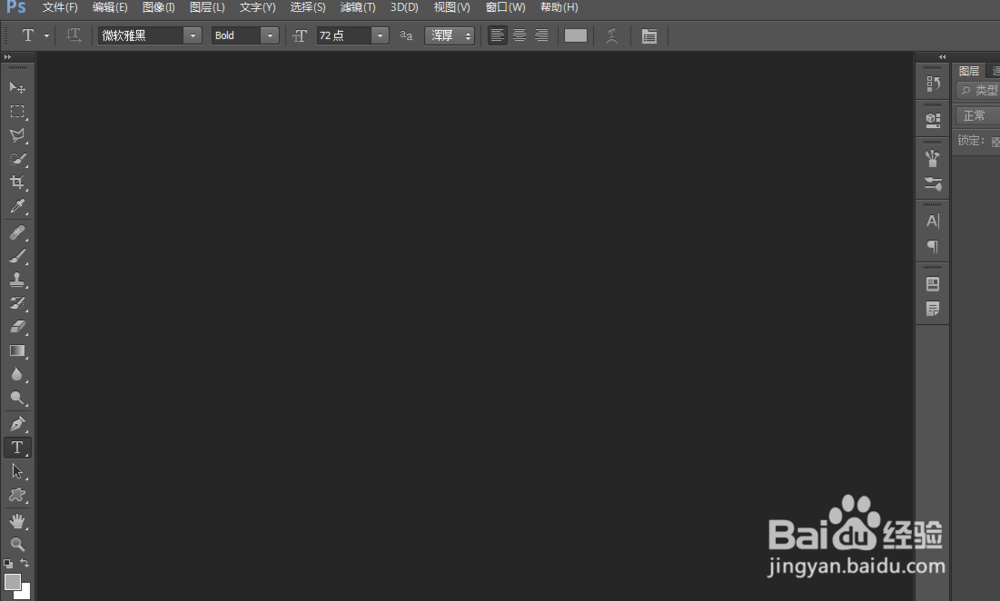Open the anti-aliasing 浑厚 dropdown
This screenshot has width=1000, height=601.
450,36
